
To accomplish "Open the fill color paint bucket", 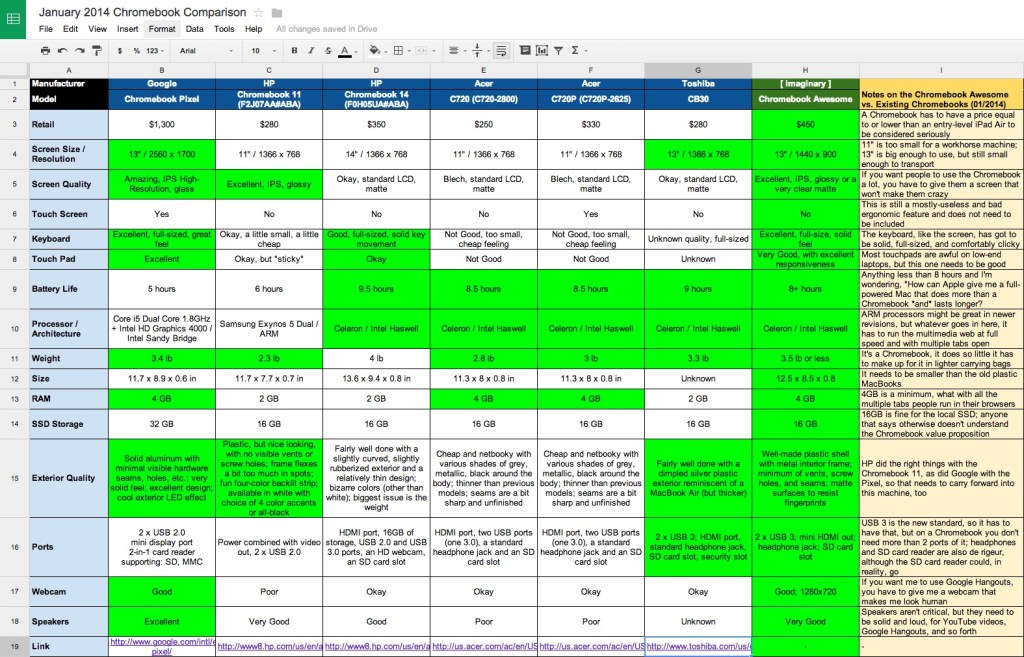I will coord(375,50).
